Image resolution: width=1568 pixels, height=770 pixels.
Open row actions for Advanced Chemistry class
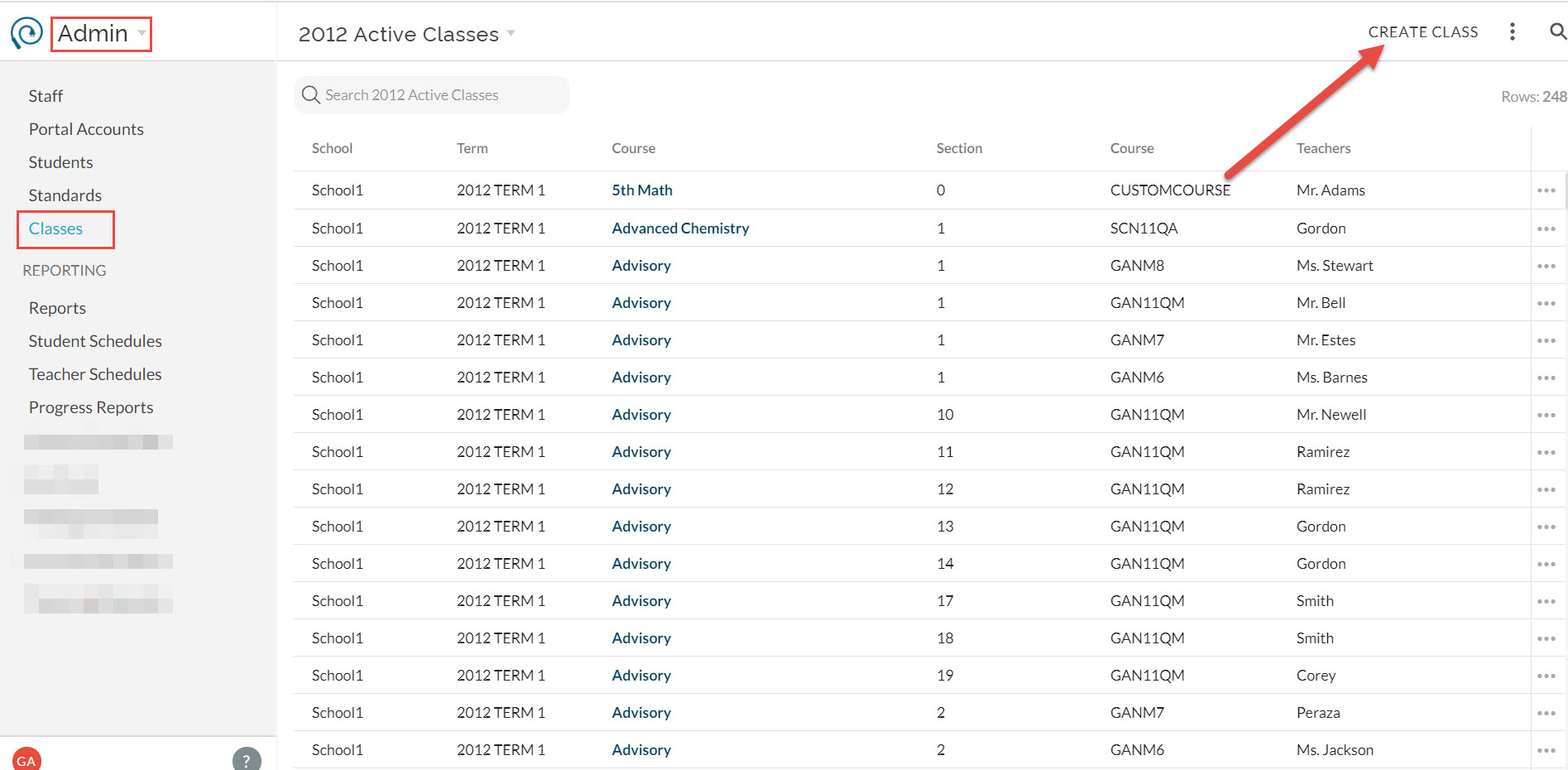[x=1546, y=229]
